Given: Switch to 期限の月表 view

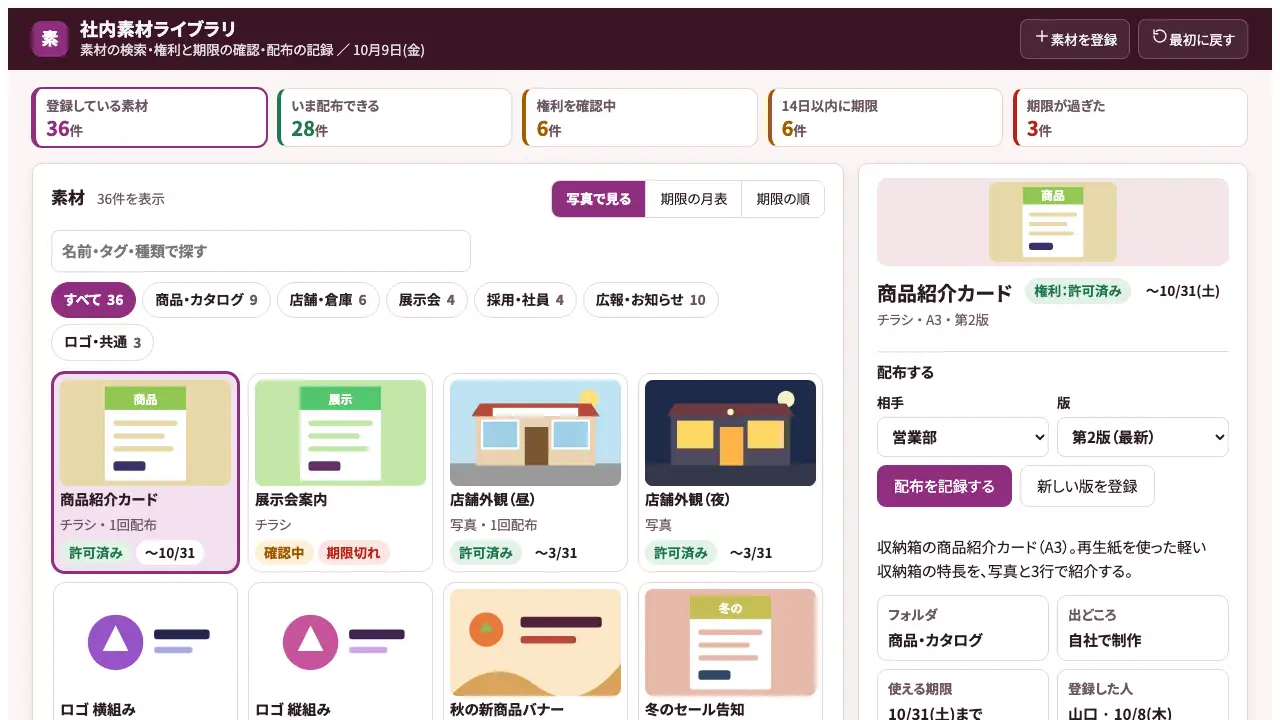Looking at the screenshot, I should click(693, 199).
